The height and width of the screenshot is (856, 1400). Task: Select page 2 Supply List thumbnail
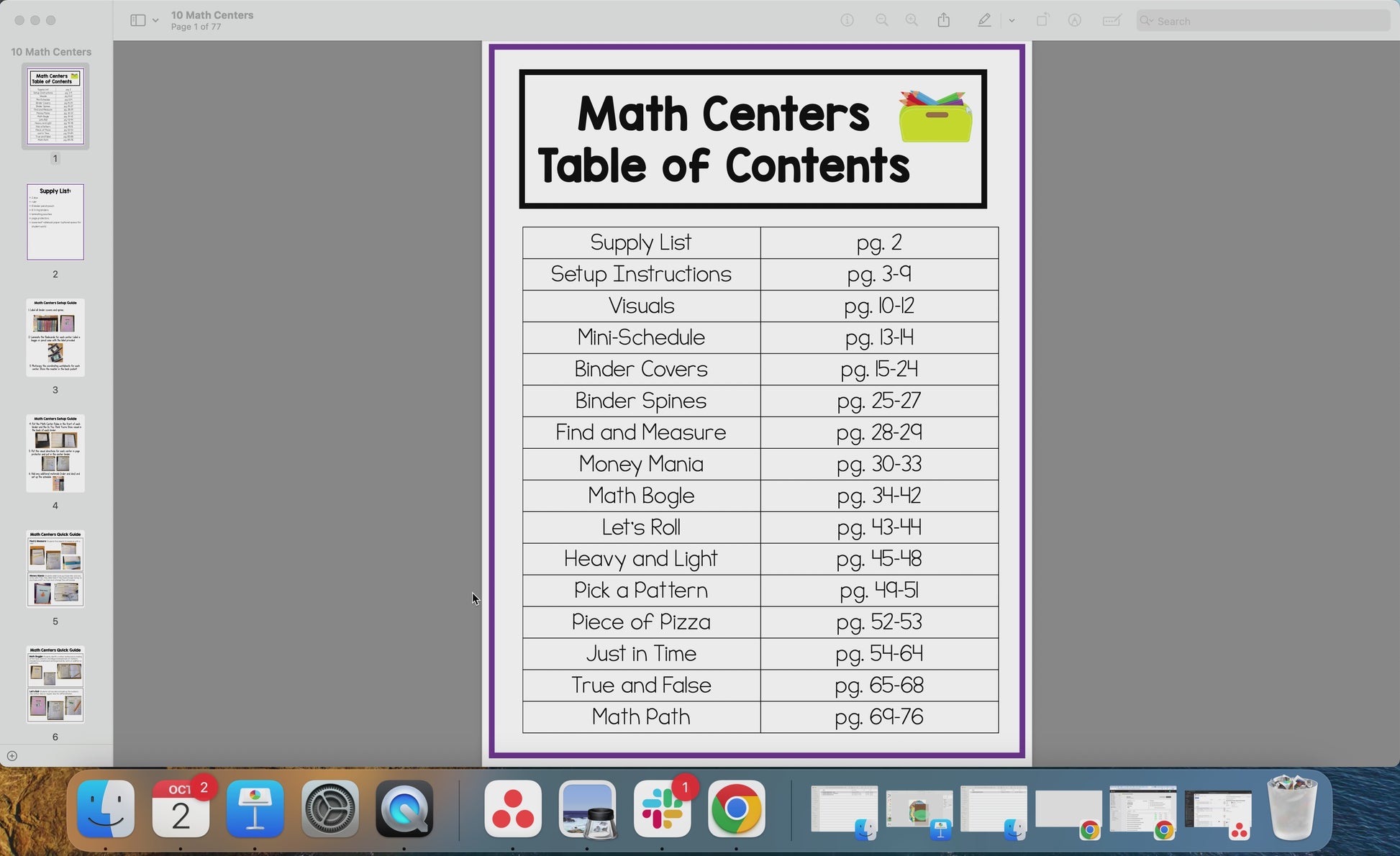(55, 222)
